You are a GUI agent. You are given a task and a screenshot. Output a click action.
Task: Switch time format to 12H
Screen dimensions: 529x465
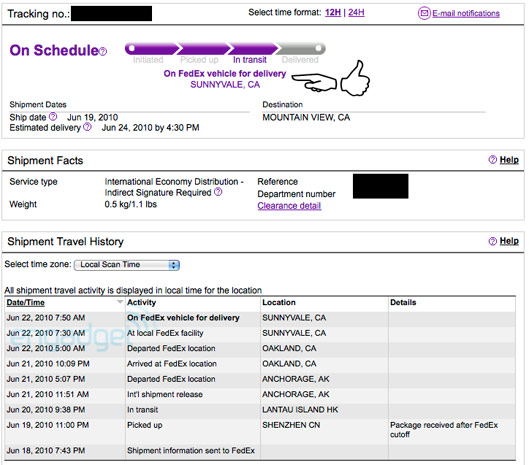[x=333, y=12]
